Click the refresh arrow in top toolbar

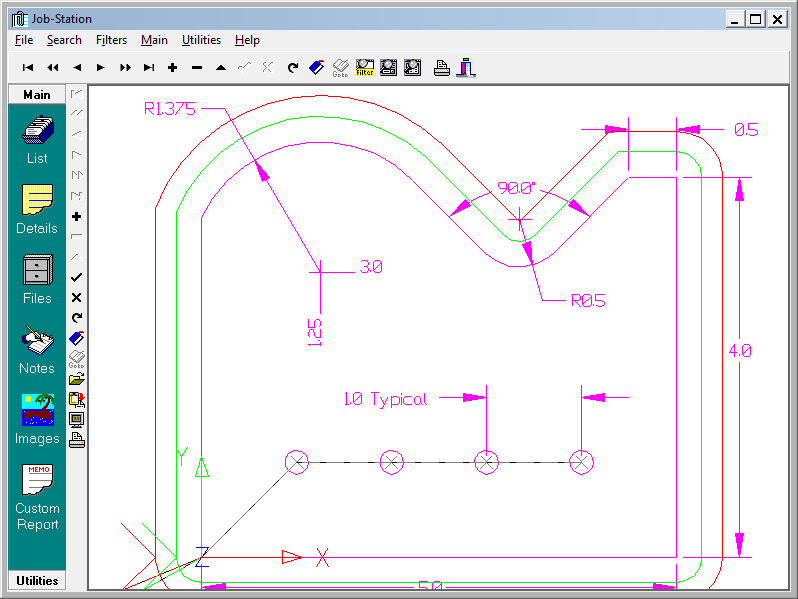point(293,67)
